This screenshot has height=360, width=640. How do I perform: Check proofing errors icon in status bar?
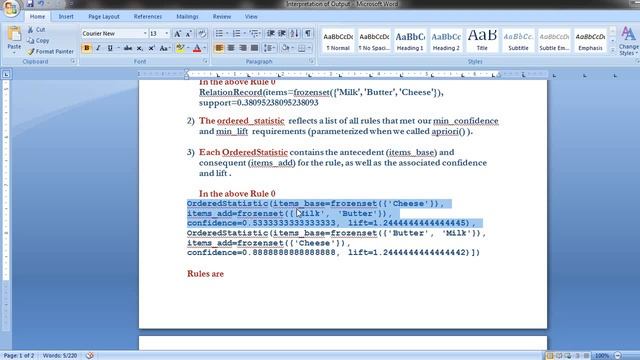coord(90,356)
